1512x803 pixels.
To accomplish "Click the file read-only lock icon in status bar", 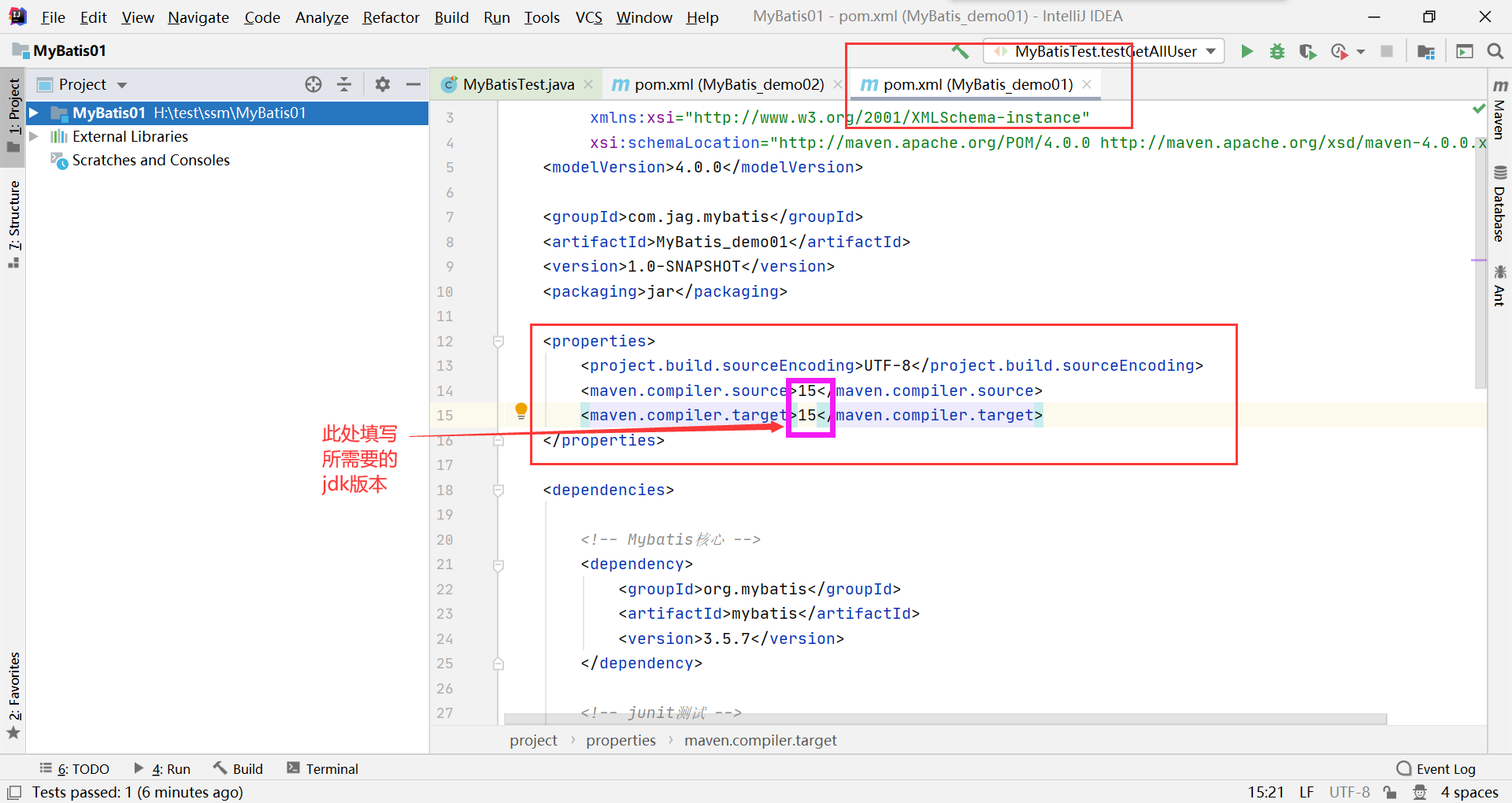I will pyautogui.click(x=1390, y=792).
